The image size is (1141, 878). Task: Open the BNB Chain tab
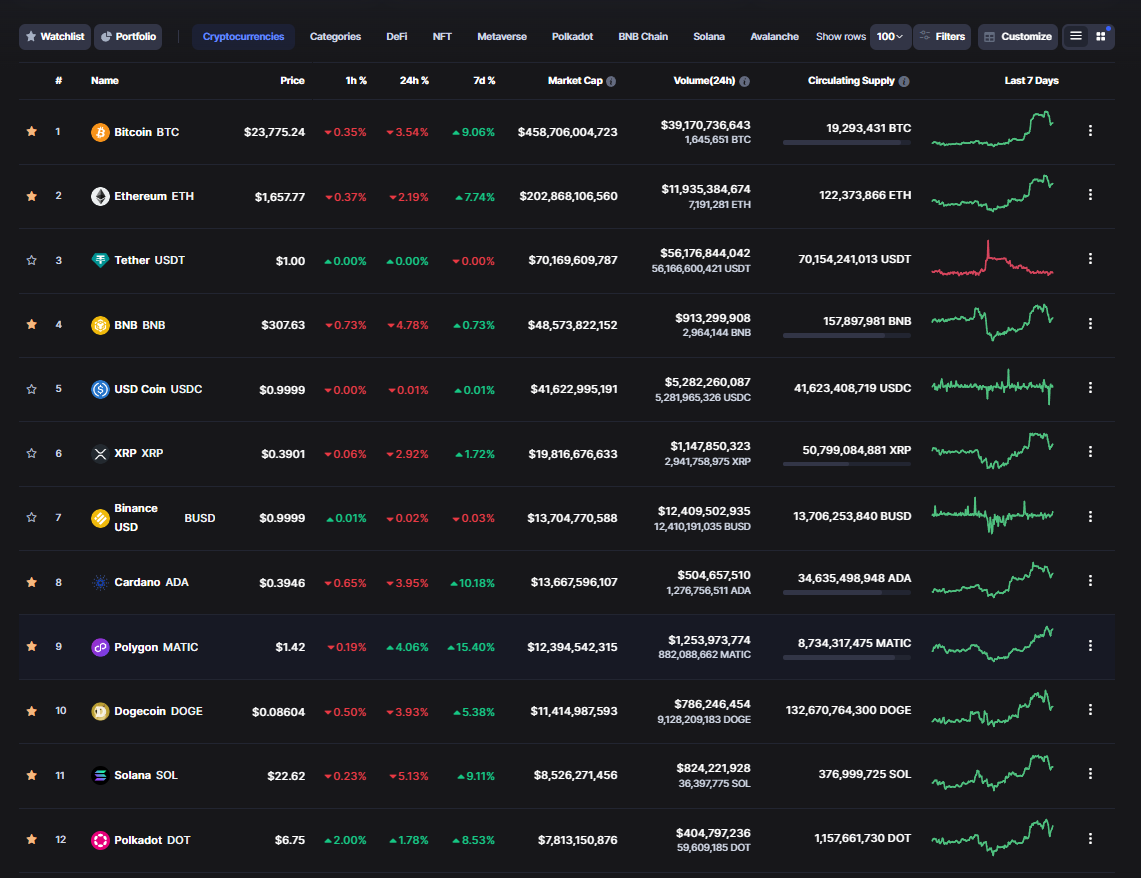643,36
